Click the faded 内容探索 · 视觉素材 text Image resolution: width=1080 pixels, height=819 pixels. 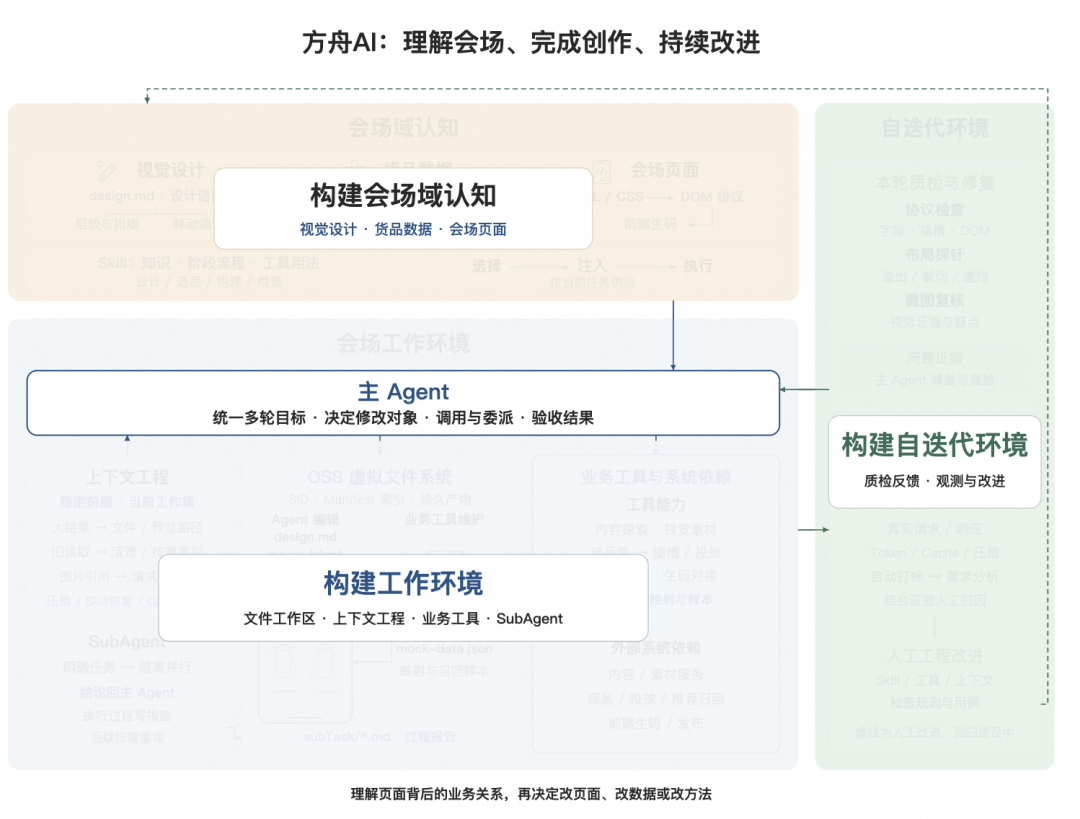point(656,530)
